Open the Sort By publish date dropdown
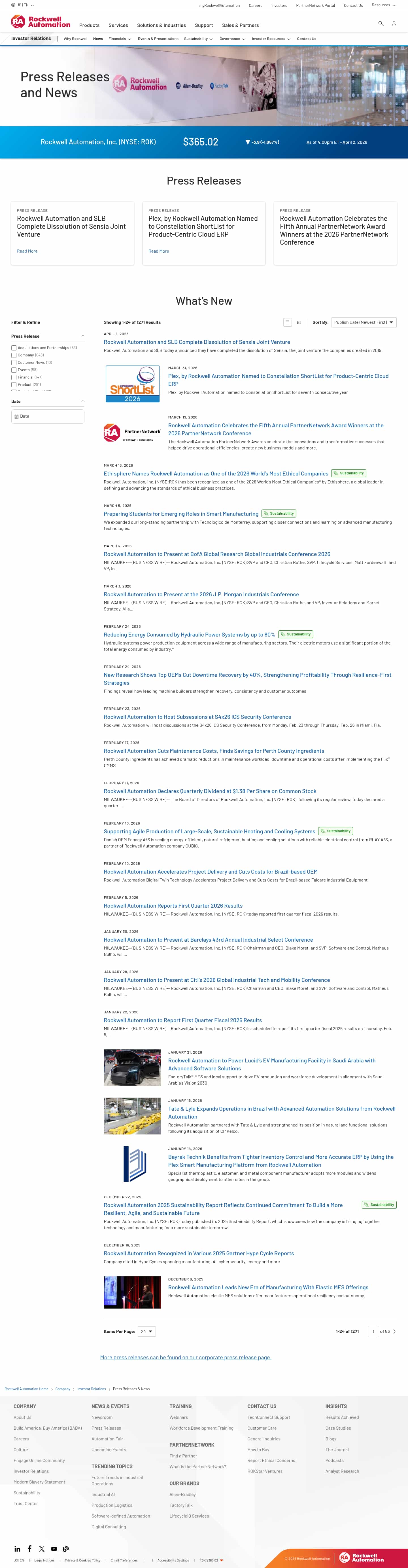408x1568 pixels. click(x=364, y=323)
